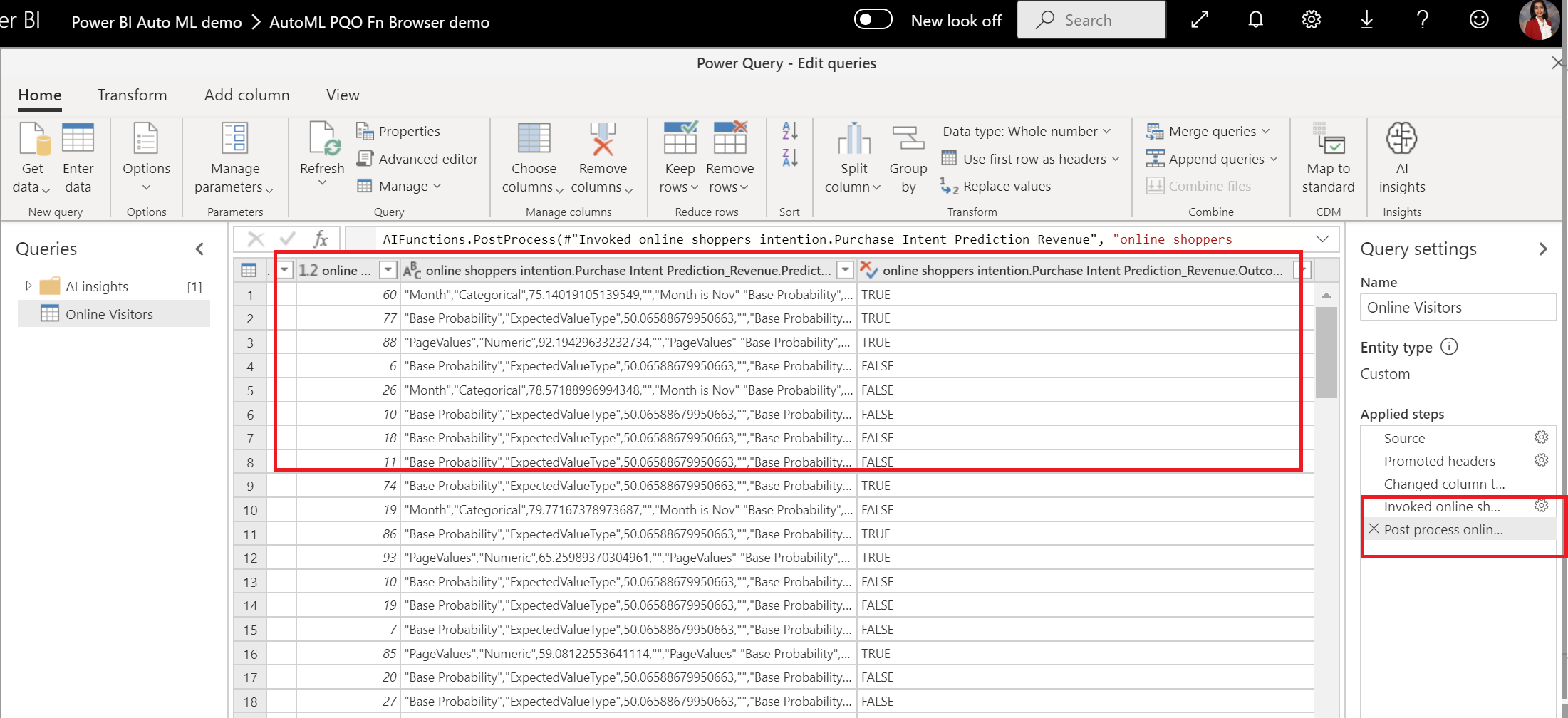Open query Properties
This screenshot has height=718, width=1568.
click(x=399, y=131)
